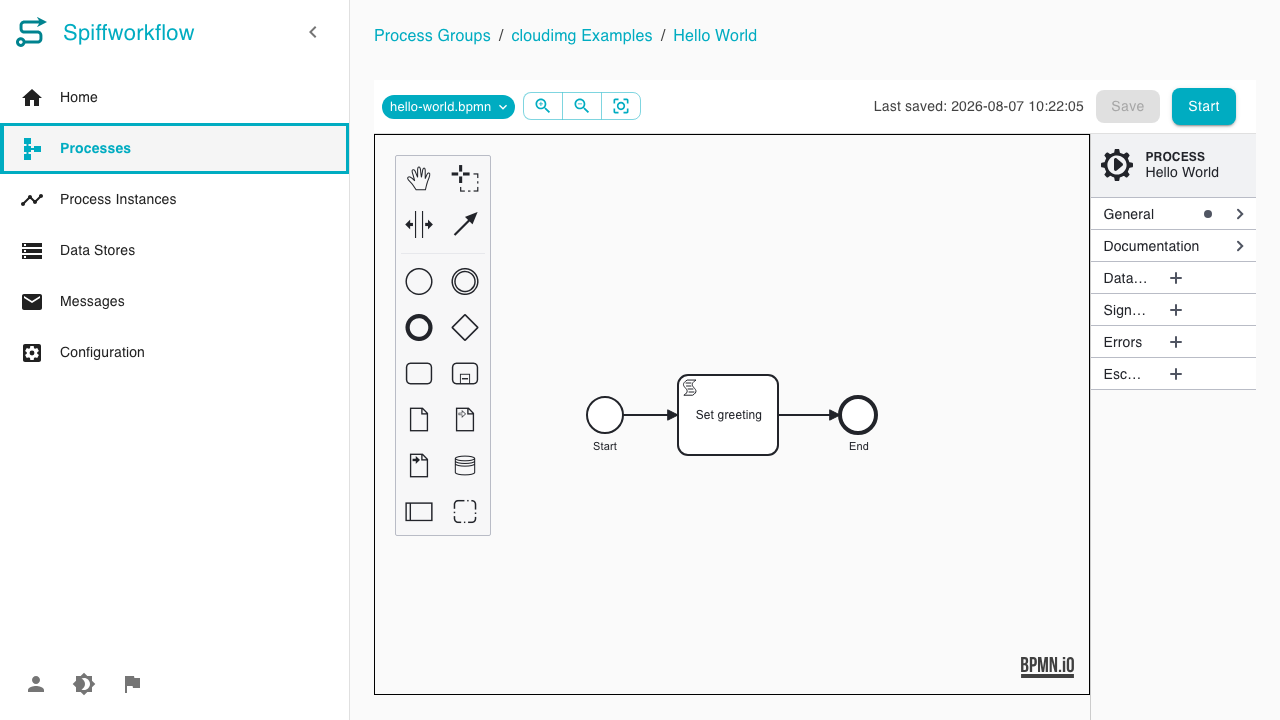Open the BPMN.iO logo link

[x=1047, y=667]
